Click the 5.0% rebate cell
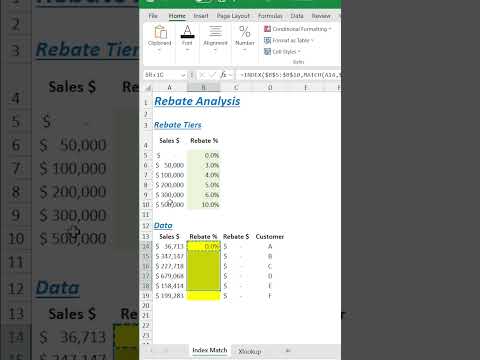480x360 pixels. coord(204,185)
